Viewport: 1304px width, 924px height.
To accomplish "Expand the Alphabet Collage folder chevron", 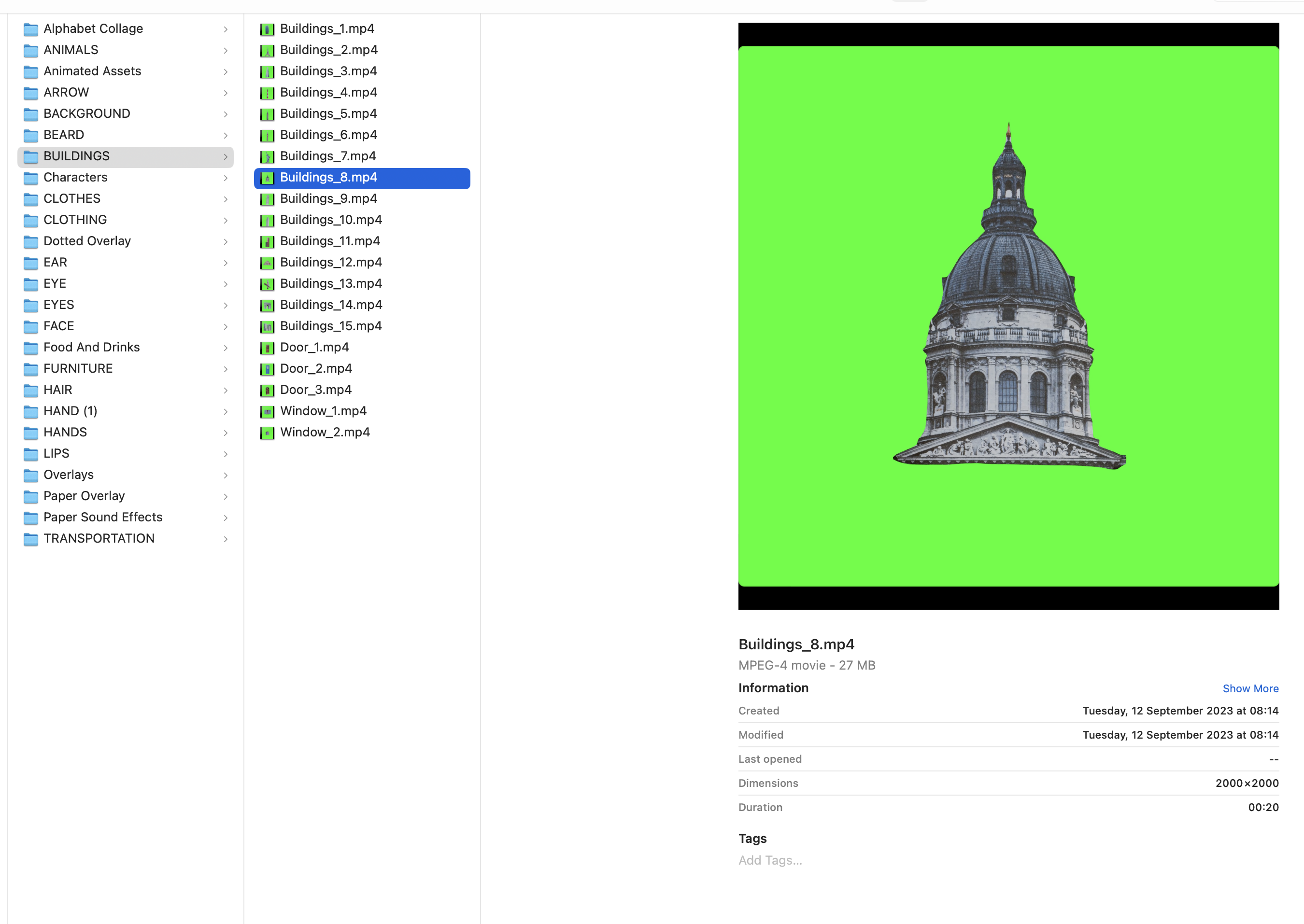I will [226, 29].
